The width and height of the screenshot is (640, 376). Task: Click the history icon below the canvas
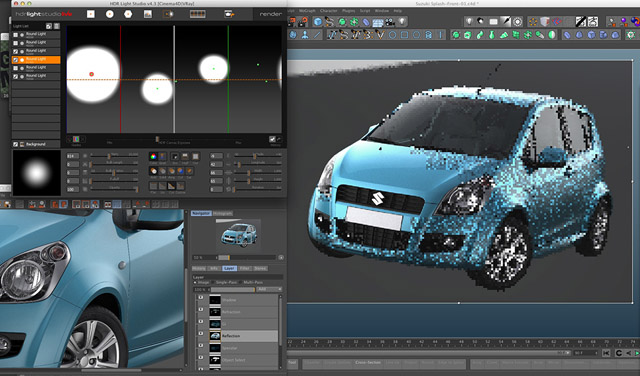(x=272, y=139)
